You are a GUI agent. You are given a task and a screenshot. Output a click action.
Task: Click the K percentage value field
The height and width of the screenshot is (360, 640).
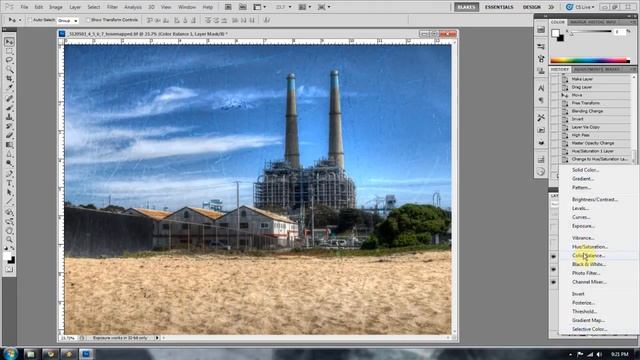(x=619, y=32)
